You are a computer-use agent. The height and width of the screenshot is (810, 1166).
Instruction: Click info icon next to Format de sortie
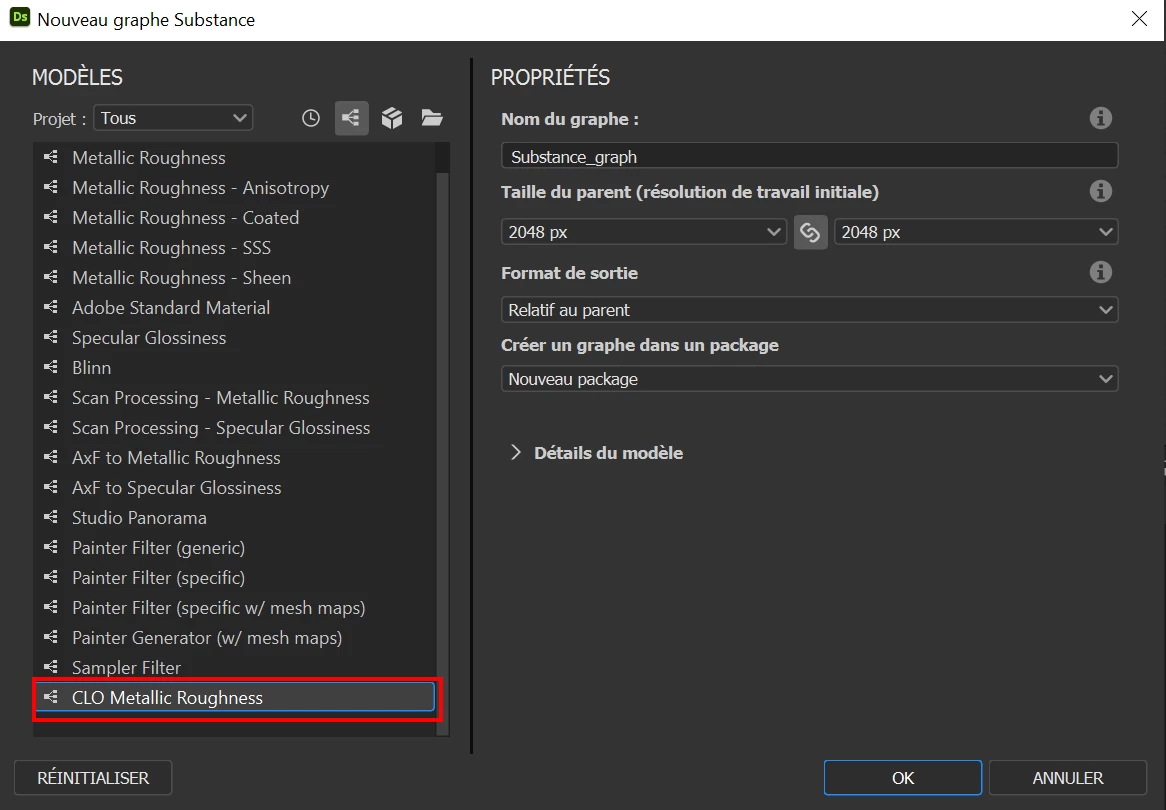point(1101,272)
